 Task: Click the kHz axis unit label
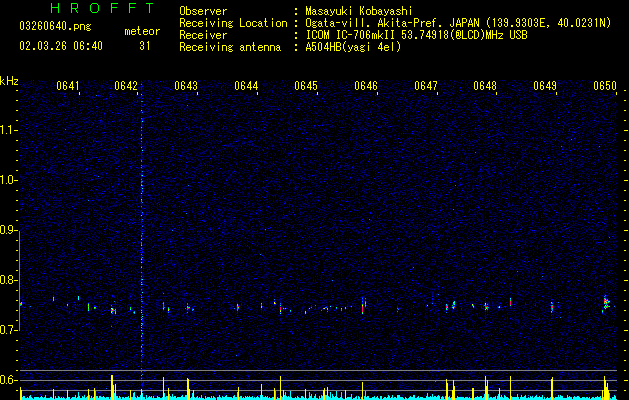click(x=9, y=81)
